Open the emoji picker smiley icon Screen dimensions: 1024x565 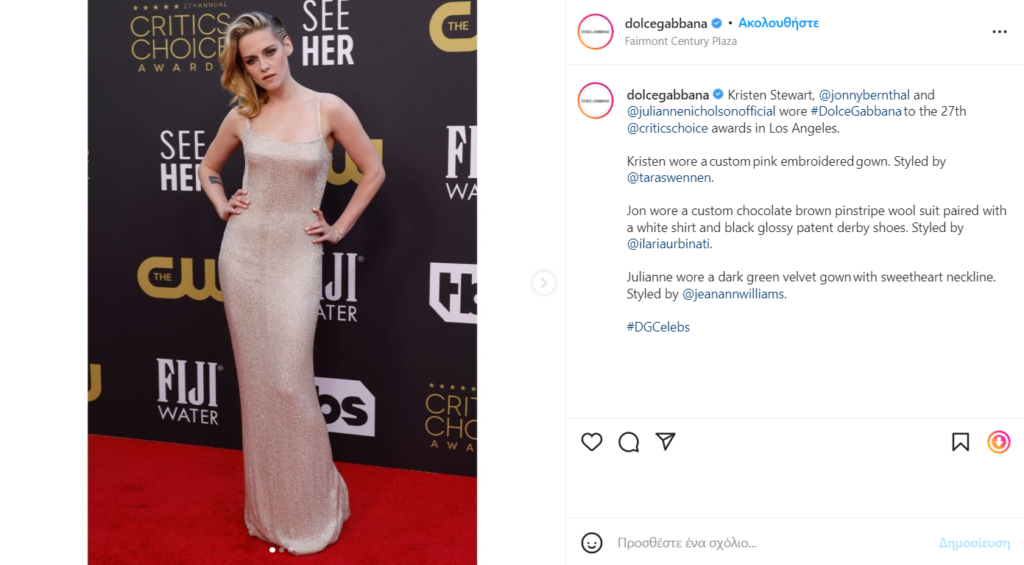(x=592, y=543)
